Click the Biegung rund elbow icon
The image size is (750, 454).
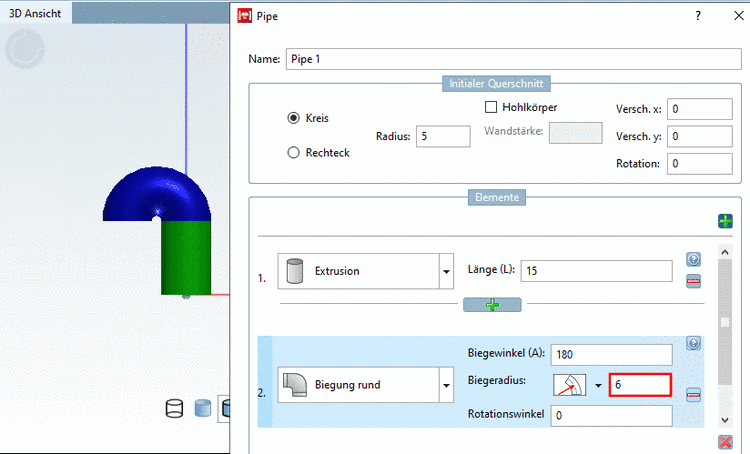pyautogui.click(x=295, y=385)
